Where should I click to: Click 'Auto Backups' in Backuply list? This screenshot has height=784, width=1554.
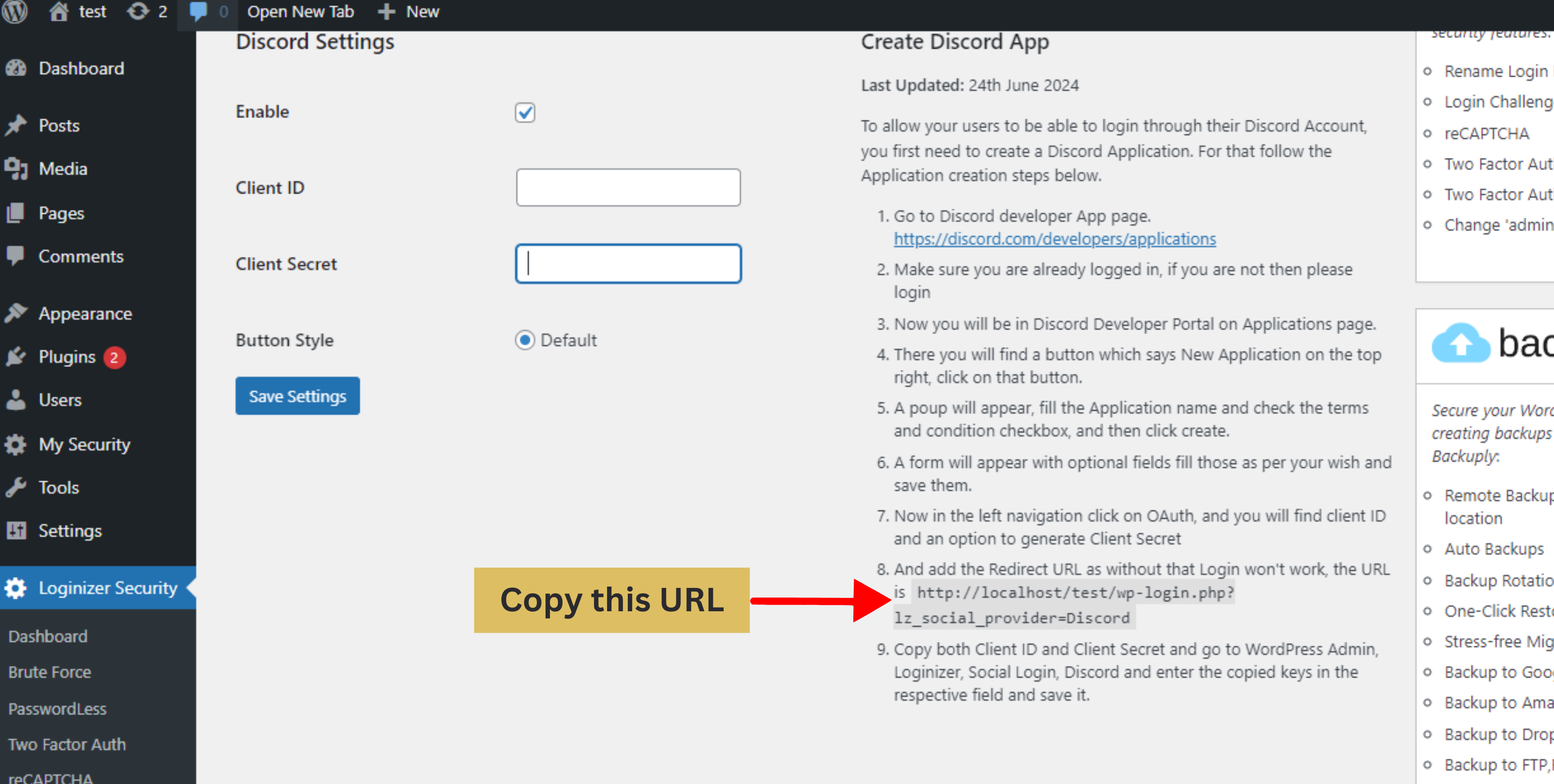1494,549
